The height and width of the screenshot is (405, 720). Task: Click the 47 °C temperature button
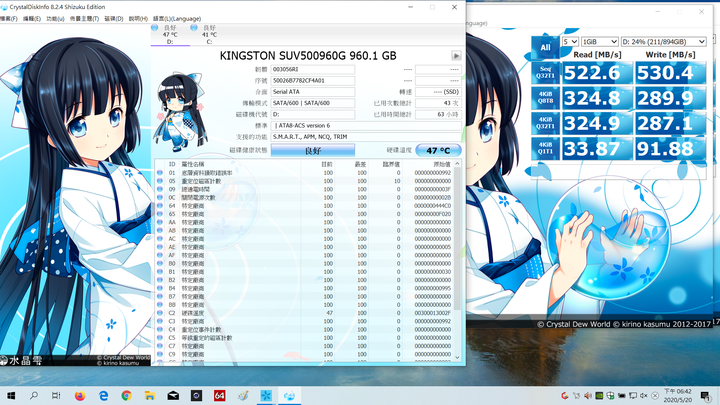point(438,150)
